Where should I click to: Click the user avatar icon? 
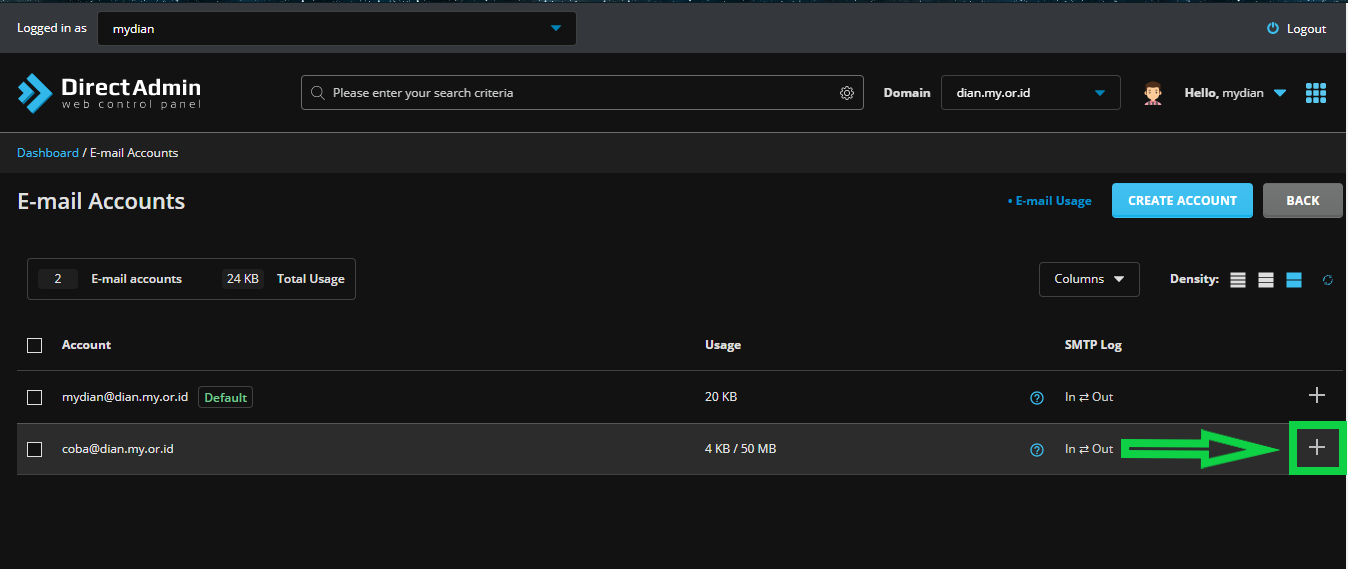(1153, 93)
